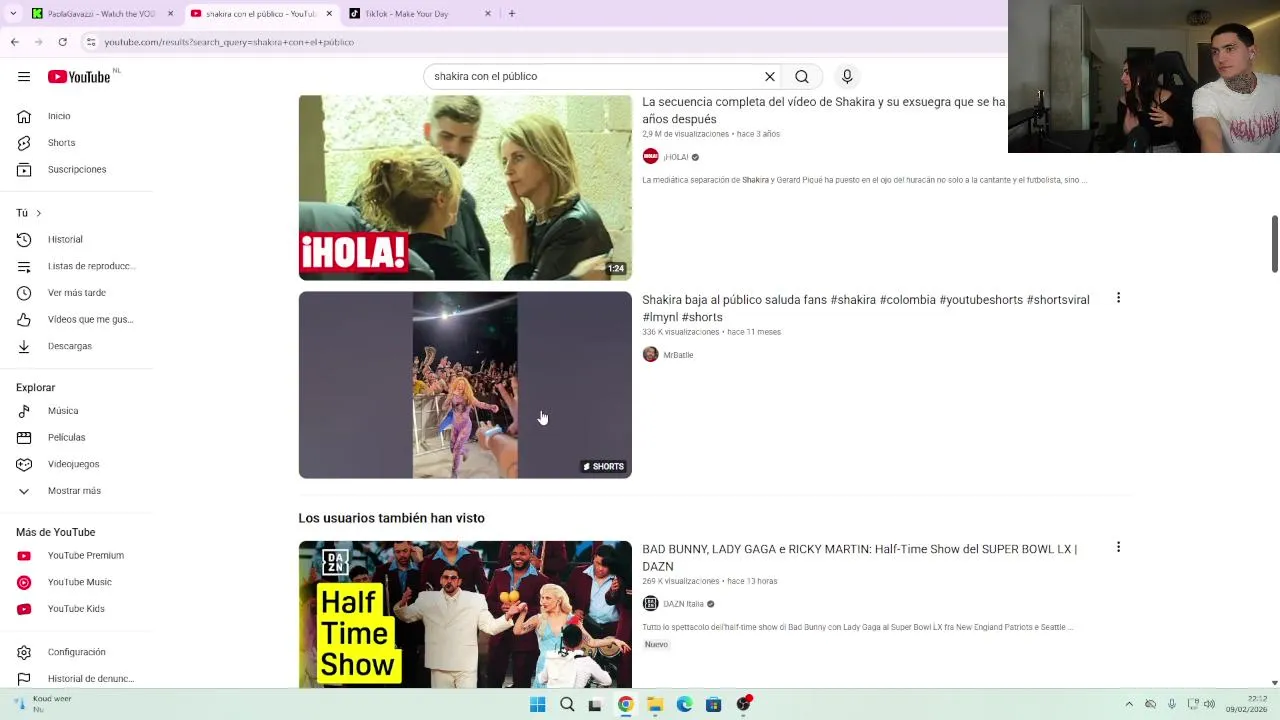The height and width of the screenshot is (720, 1280).
Task: Click the address bar URL
Action: pos(229,42)
